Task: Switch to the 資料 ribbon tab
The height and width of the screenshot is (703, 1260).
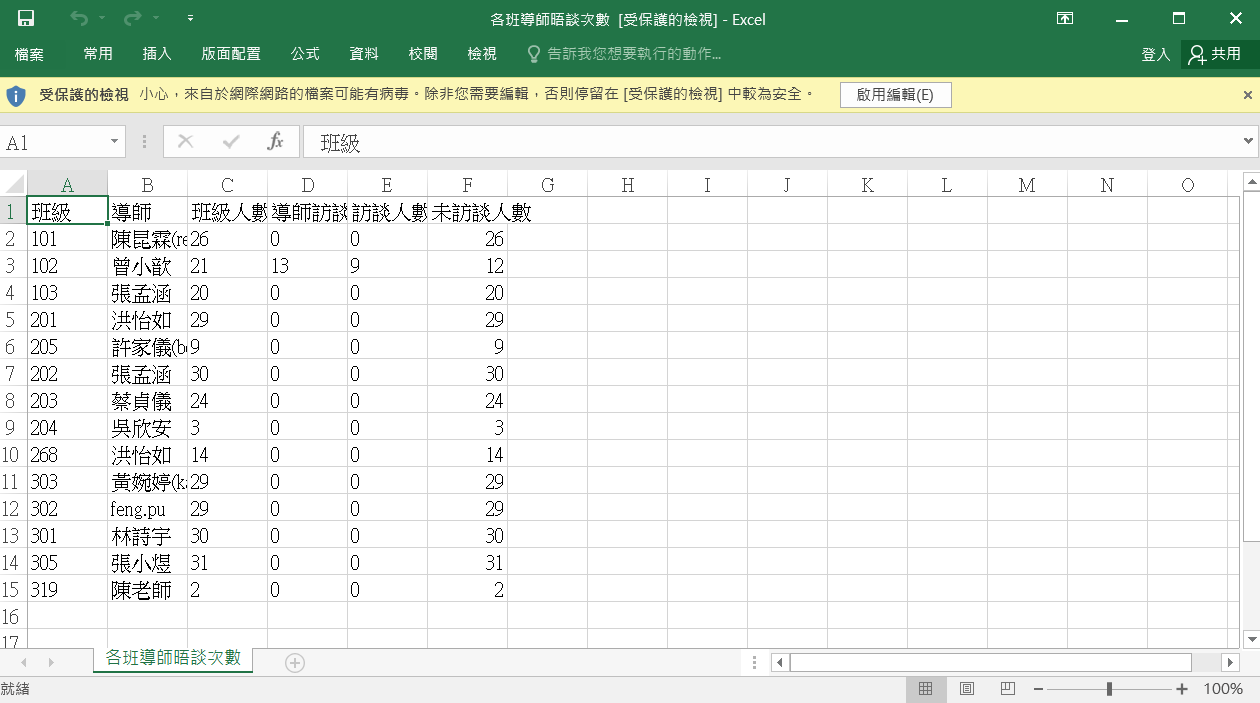Action: point(364,54)
